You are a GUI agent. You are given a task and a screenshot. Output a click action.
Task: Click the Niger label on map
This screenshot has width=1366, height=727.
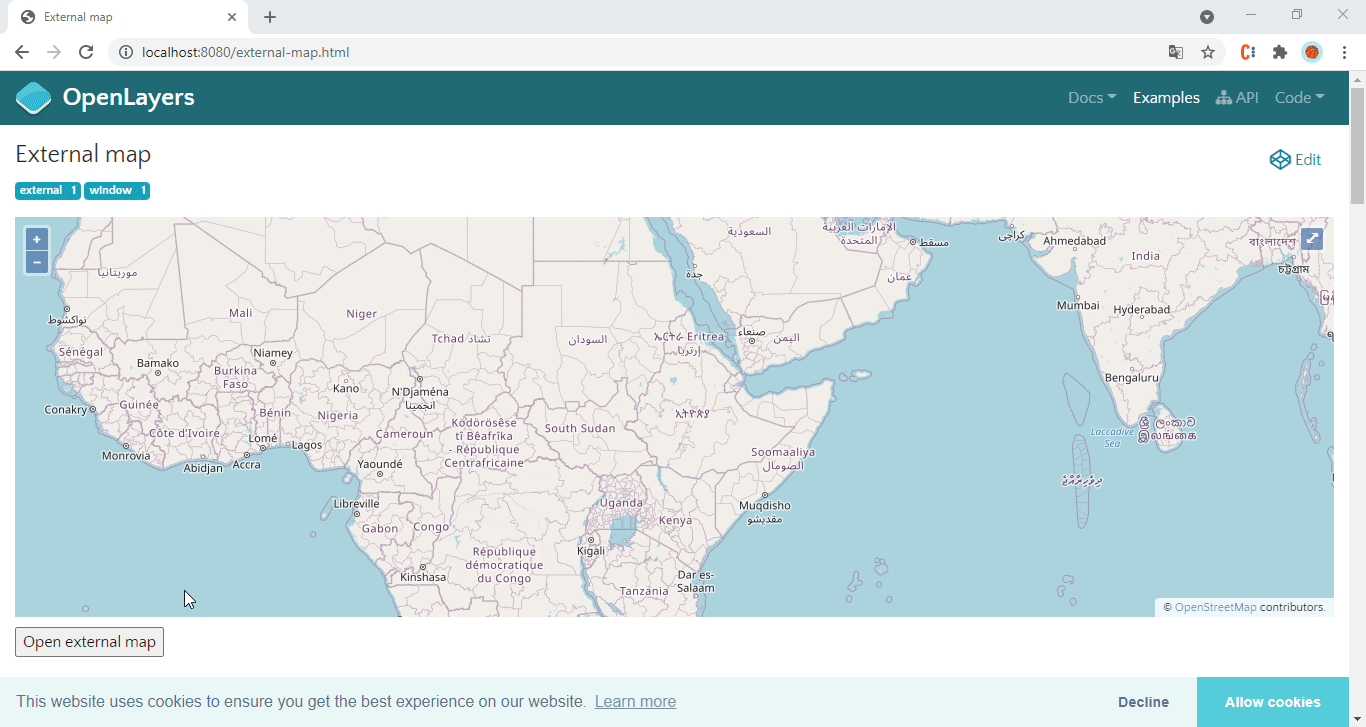point(361,313)
